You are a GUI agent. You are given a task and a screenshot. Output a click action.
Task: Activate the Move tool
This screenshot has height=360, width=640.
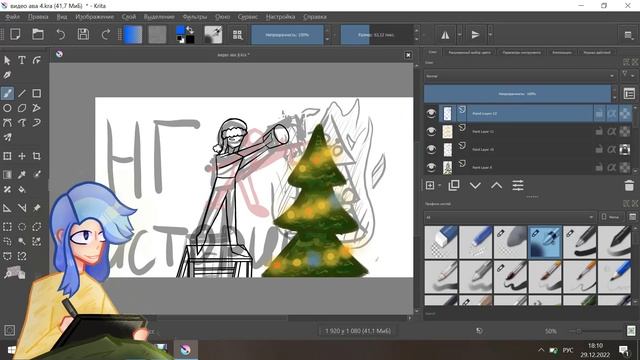click(22, 156)
